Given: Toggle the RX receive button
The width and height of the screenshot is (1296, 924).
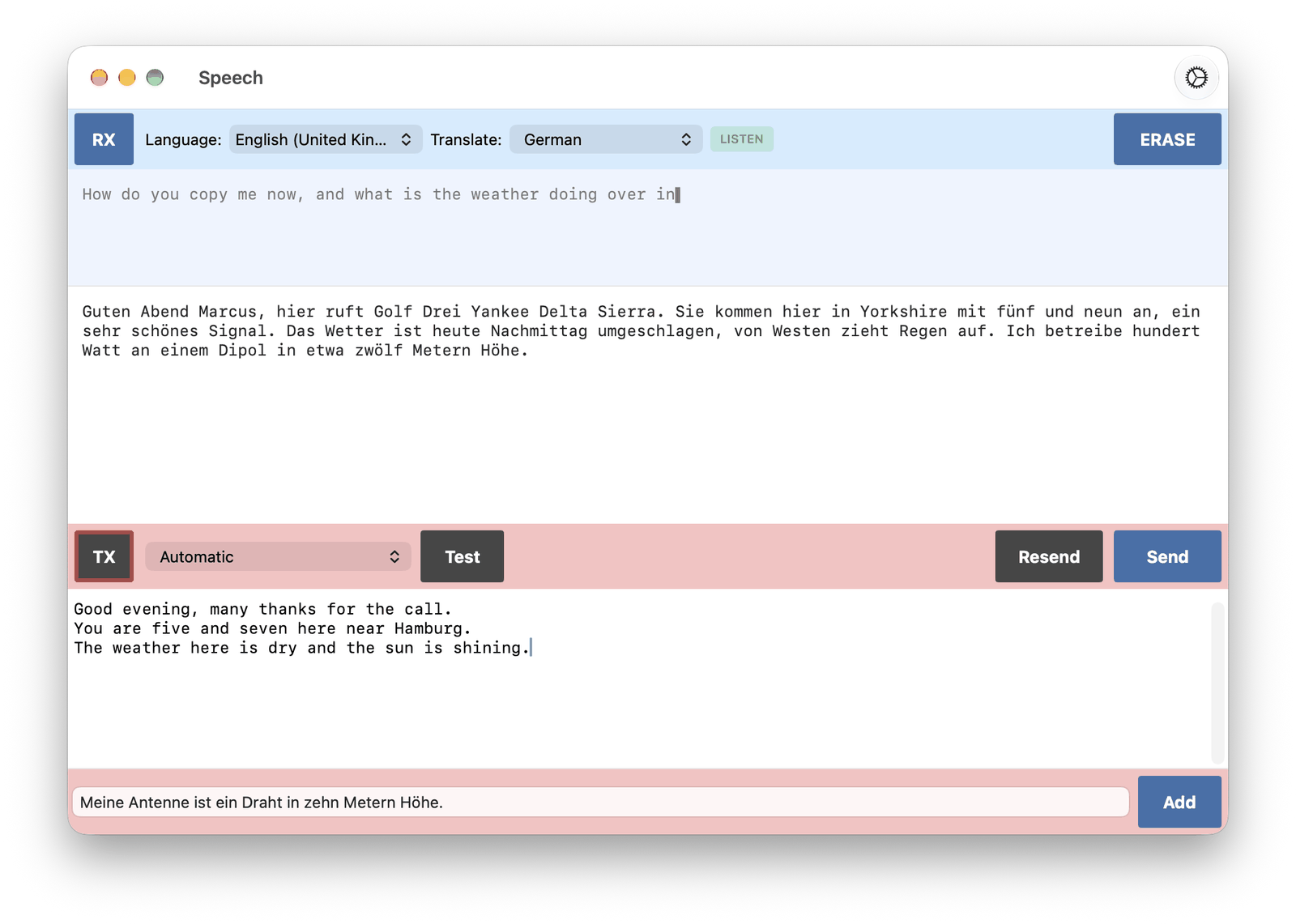Looking at the screenshot, I should click(x=104, y=139).
